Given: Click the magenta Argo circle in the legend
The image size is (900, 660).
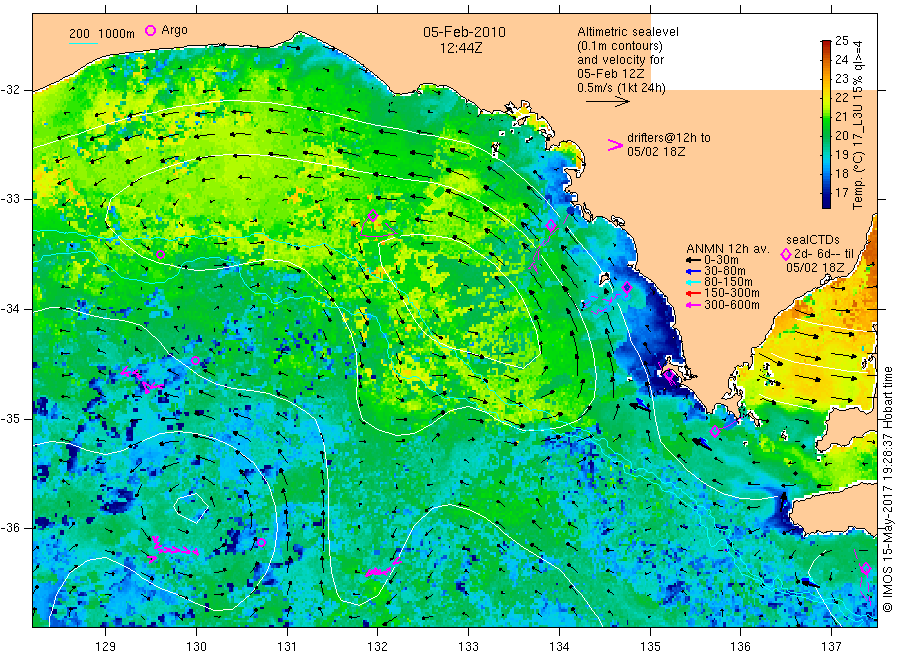Looking at the screenshot, I should click(150, 30).
